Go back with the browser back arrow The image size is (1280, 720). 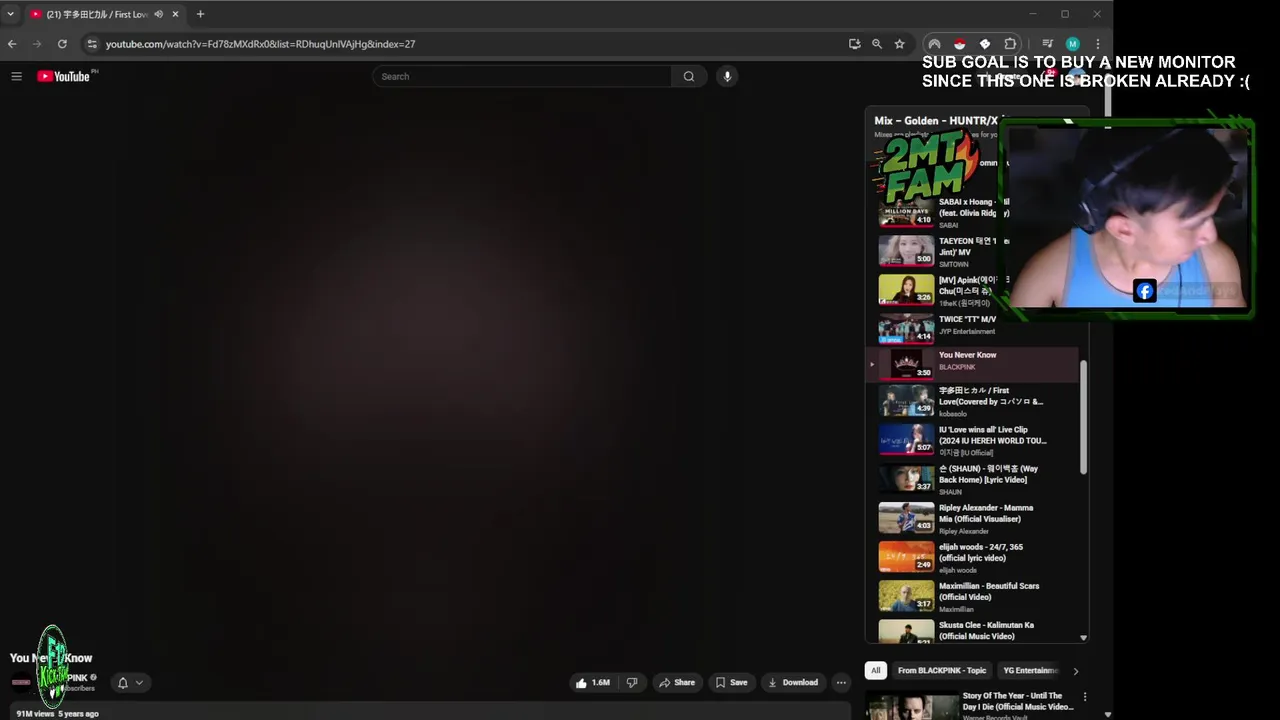click(x=12, y=44)
